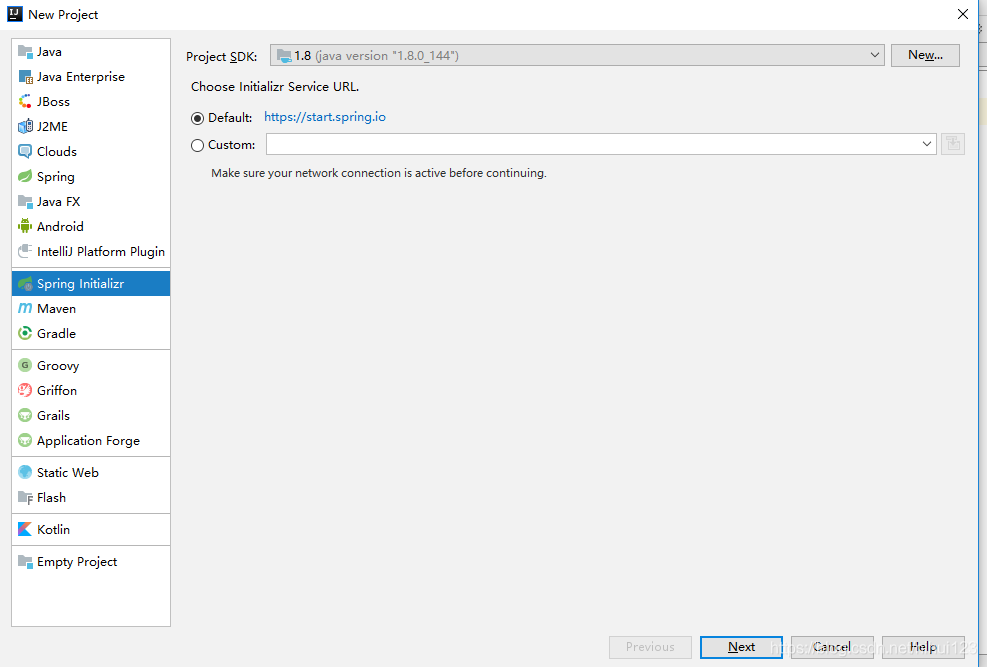Click the Spring leaf icon

point(25,176)
